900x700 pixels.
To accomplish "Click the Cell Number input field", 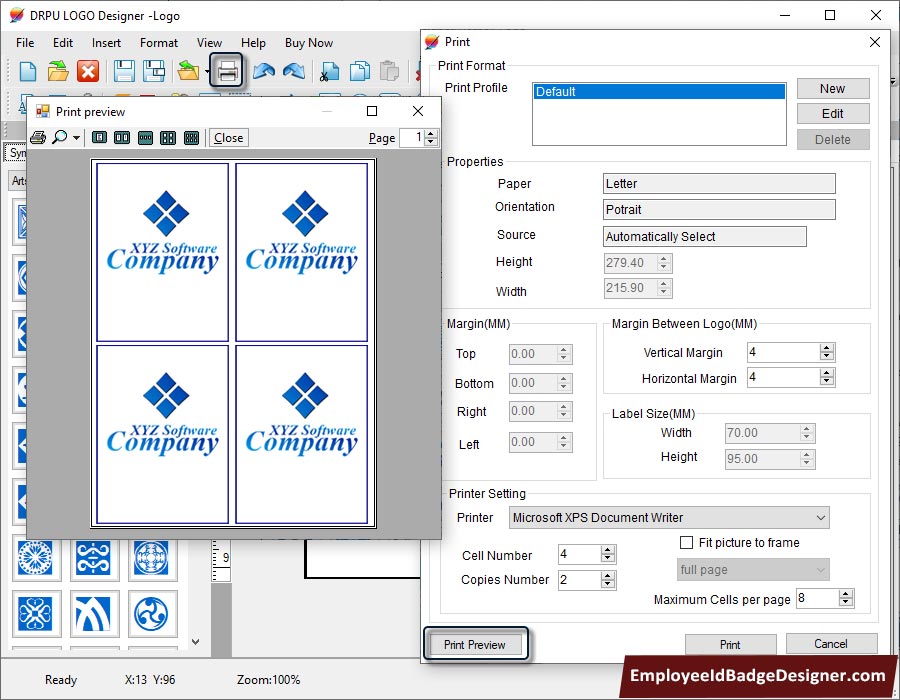I will (580, 554).
